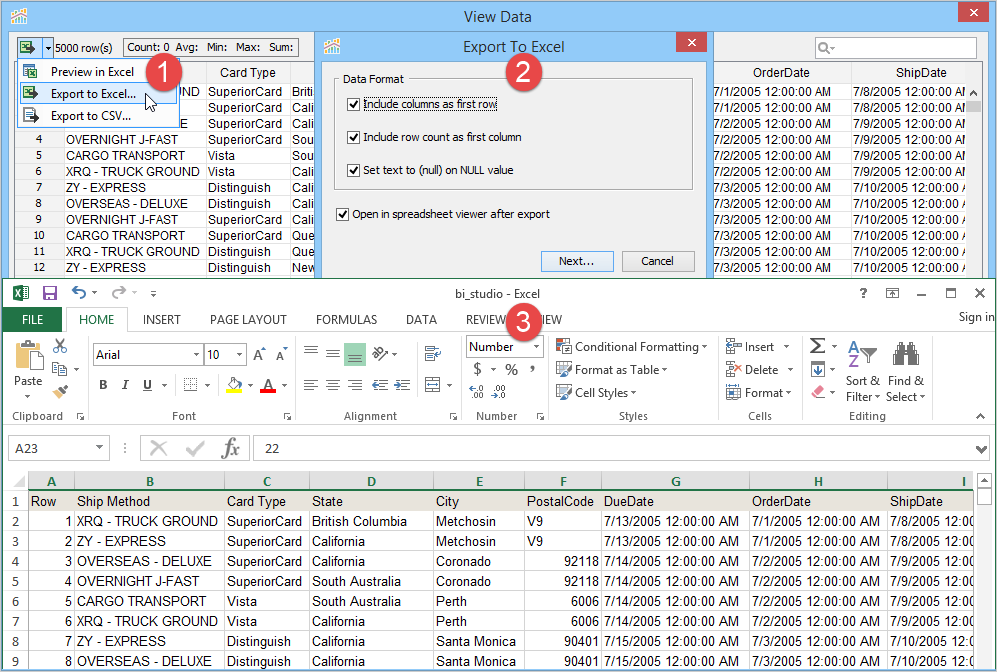Align text left in Alignment group
The width and height of the screenshot is (997, 672).
[x=310, y=385]
